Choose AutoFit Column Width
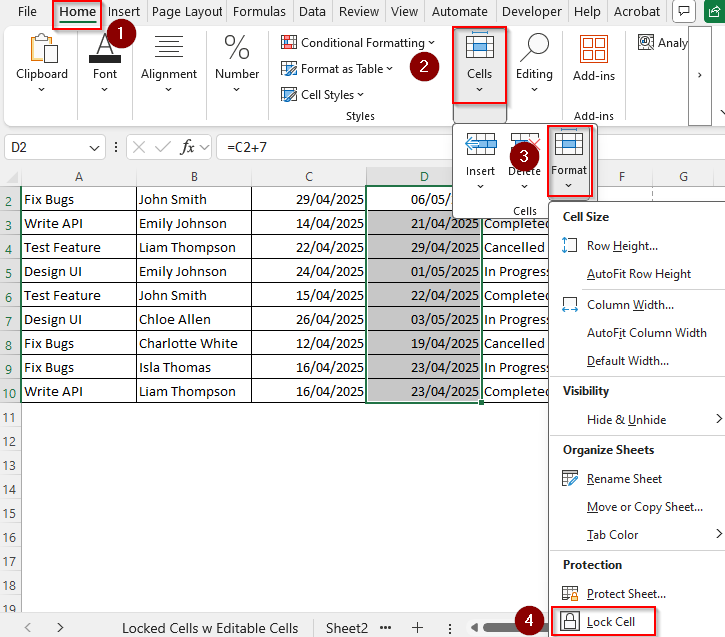 coord(646,333)
